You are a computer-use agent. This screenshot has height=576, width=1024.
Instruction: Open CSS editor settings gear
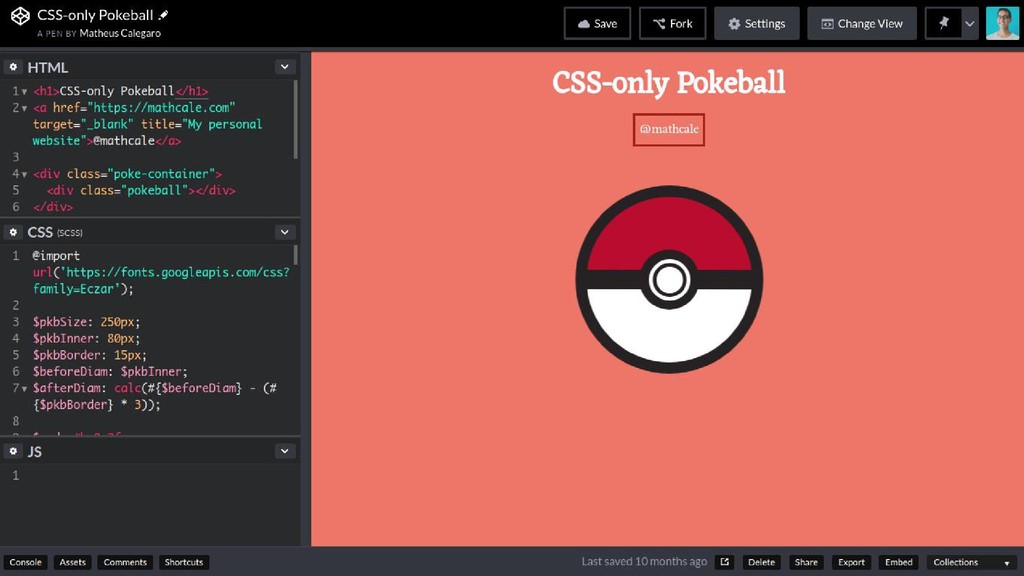tap(13, 232)
